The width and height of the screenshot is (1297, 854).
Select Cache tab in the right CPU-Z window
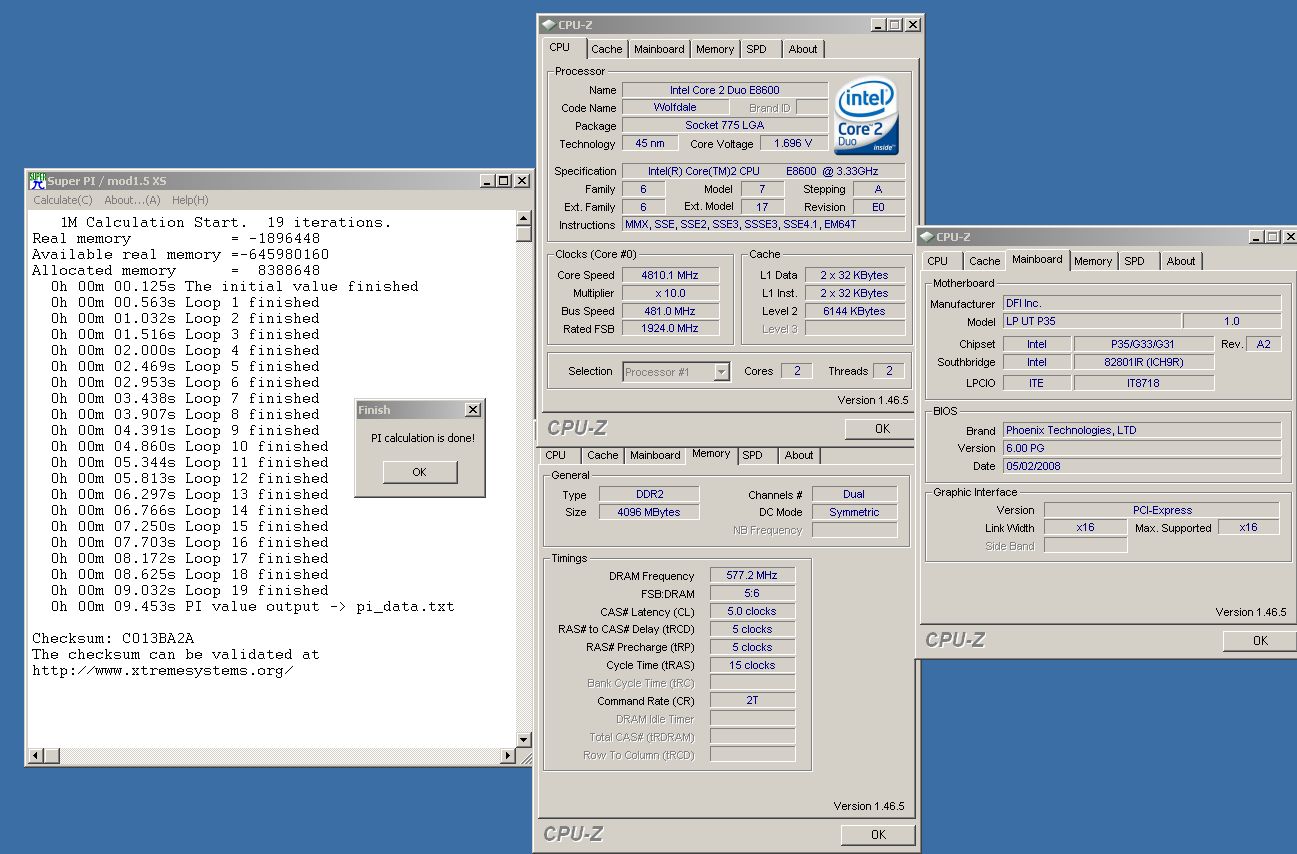click(984, 261)
